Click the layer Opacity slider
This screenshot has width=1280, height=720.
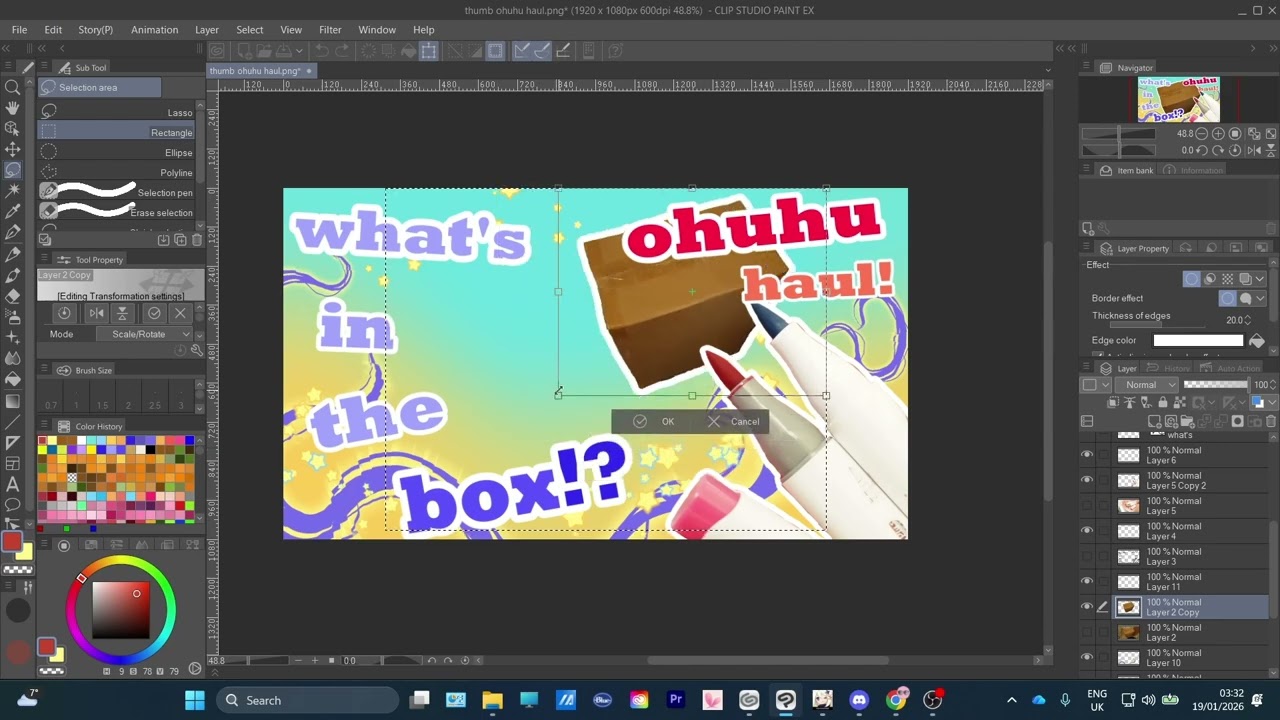click(x=1216, y=385)
